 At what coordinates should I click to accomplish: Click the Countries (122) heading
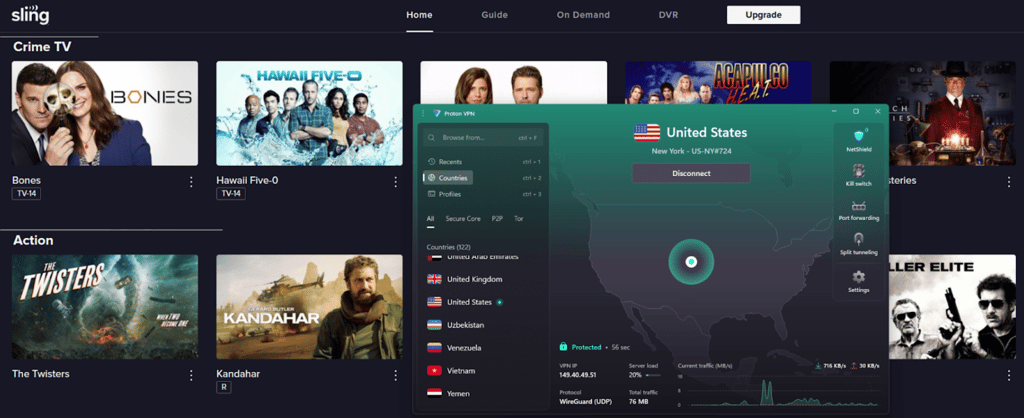449,247
